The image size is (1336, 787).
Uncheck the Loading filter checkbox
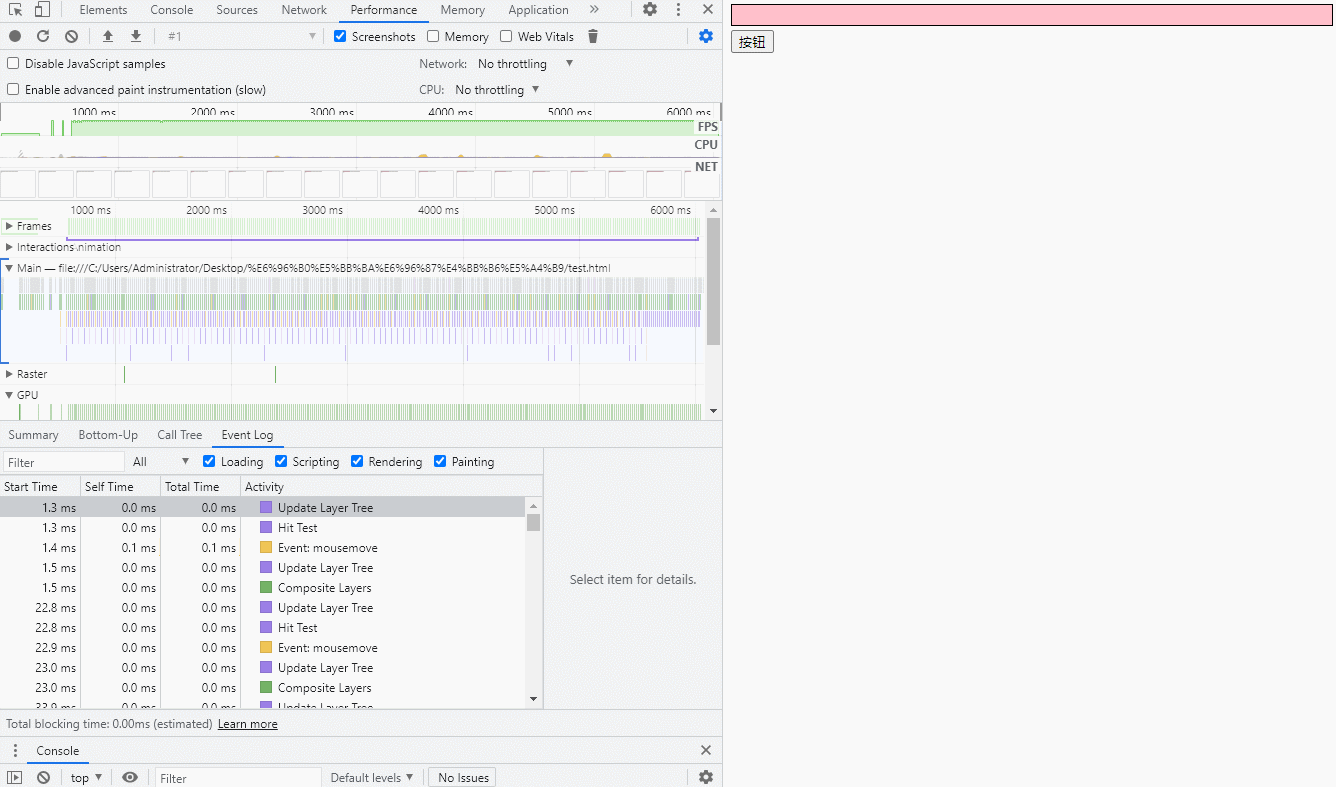coord(209,461)
